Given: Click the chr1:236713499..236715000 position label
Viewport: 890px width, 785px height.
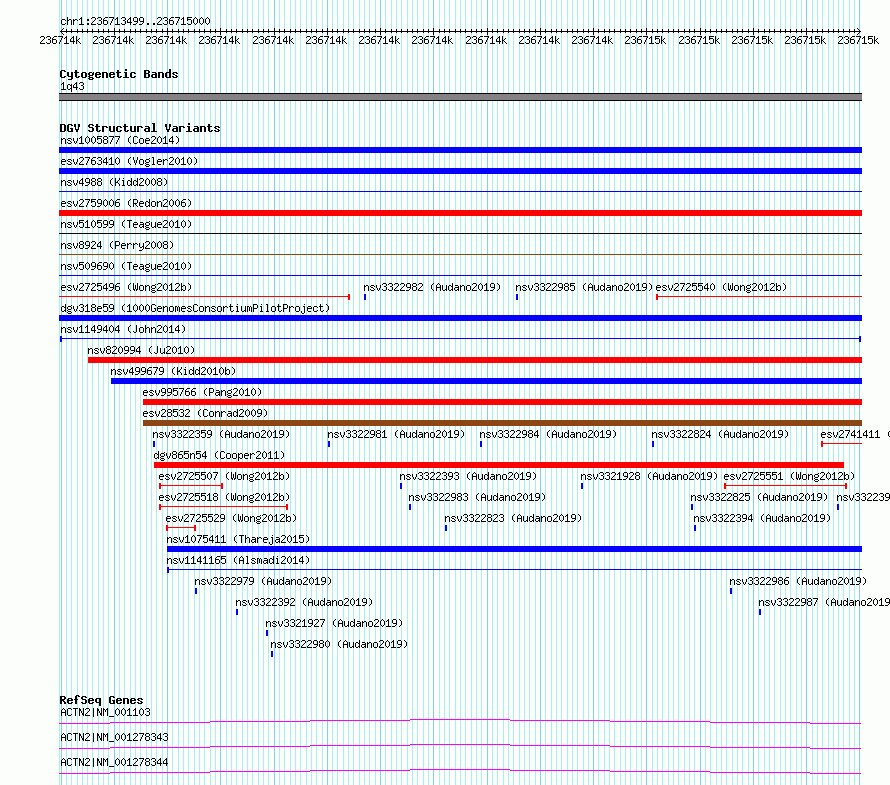Looking at the screenshot, I should tap(135, 21).
